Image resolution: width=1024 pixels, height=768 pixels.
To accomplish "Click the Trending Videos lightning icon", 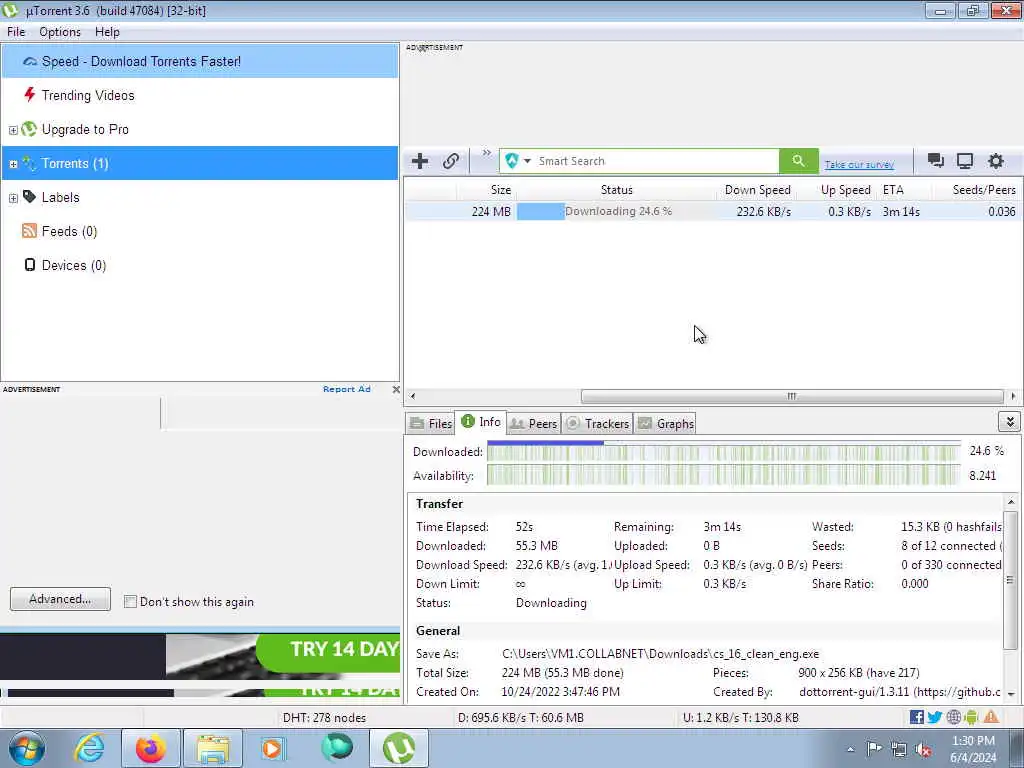I will pos(29,95).
